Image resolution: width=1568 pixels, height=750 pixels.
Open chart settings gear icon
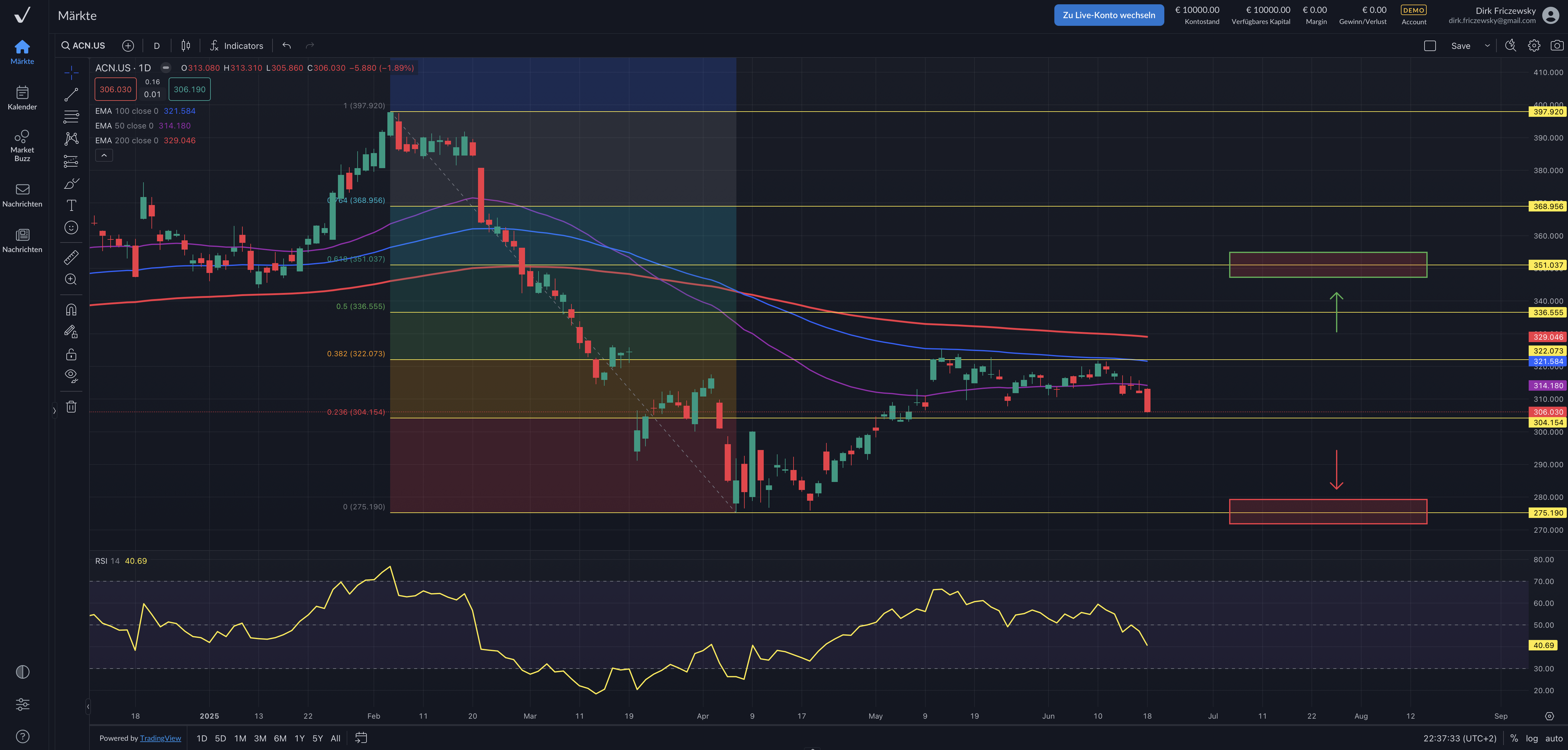pos(1533,46)
